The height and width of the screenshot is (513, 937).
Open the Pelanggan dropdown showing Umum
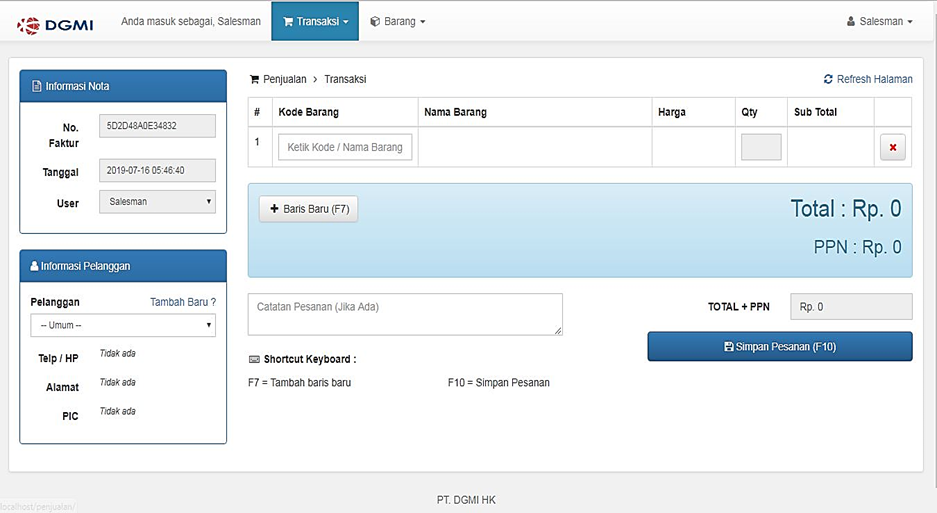click(x=123, y=325)
